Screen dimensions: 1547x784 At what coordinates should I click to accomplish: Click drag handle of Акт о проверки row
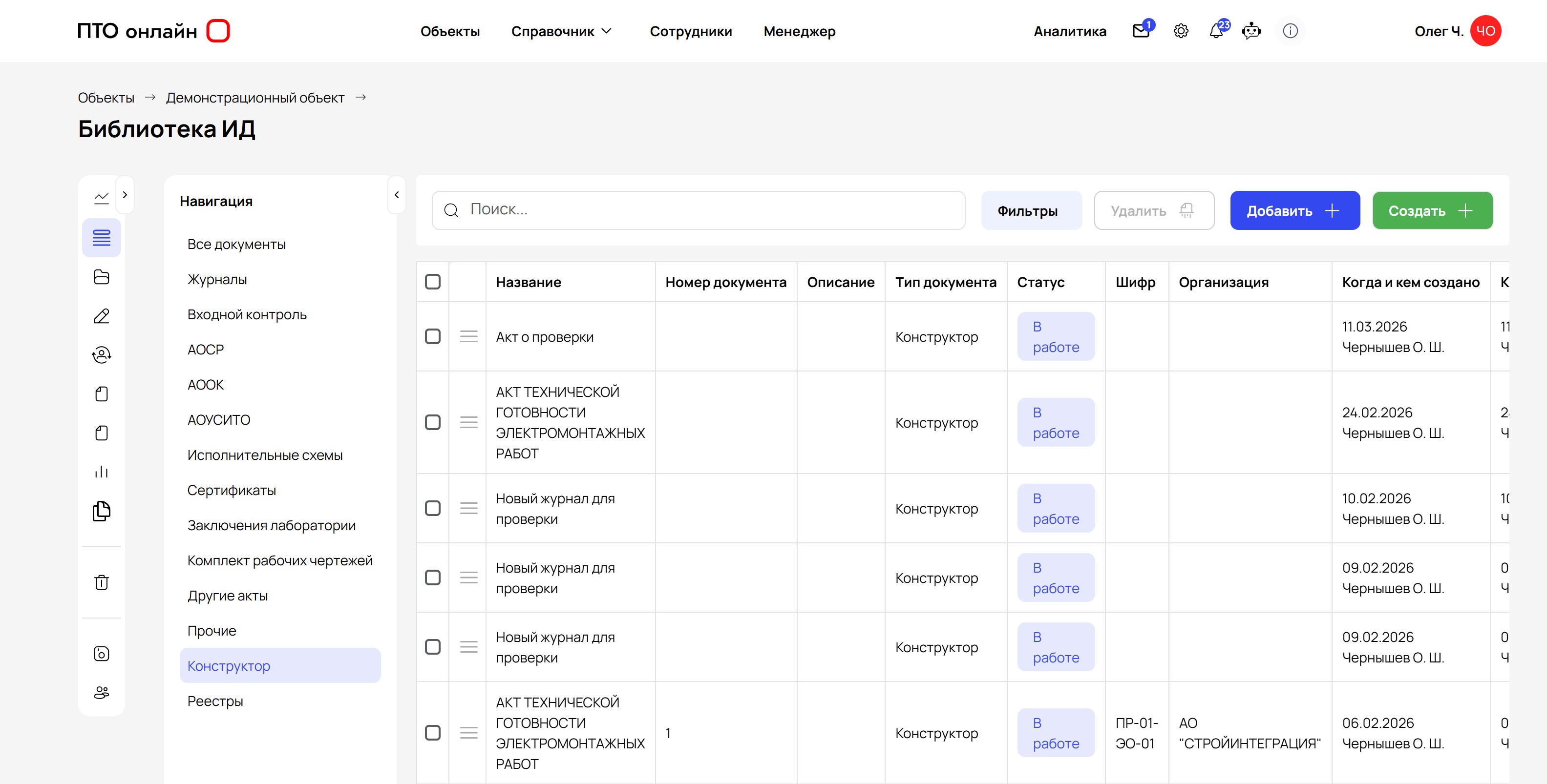point(468,336)
